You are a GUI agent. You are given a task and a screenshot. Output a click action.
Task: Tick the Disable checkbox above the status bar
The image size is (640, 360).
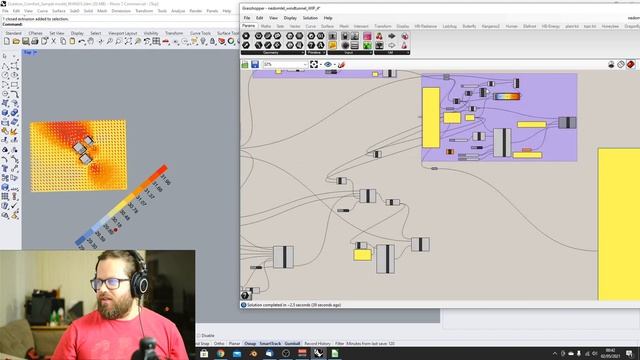pyautogui.click(x=199, y=336)
